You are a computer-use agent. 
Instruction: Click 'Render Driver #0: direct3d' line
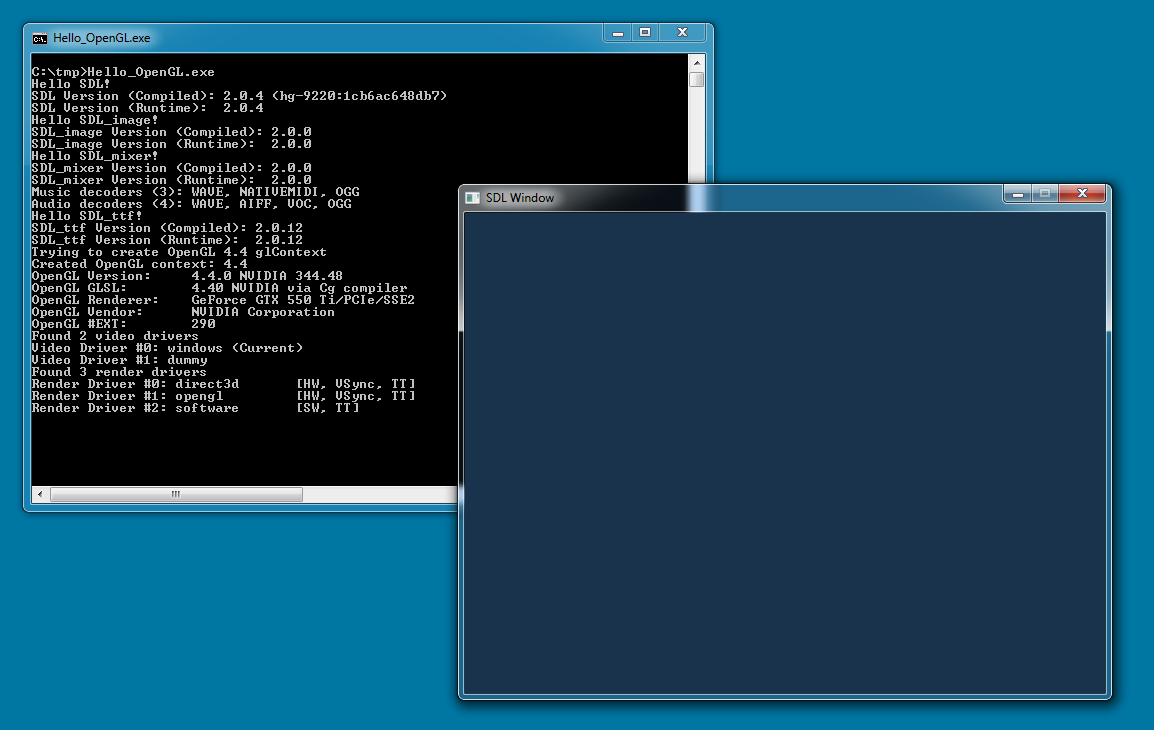coord(224,384)
